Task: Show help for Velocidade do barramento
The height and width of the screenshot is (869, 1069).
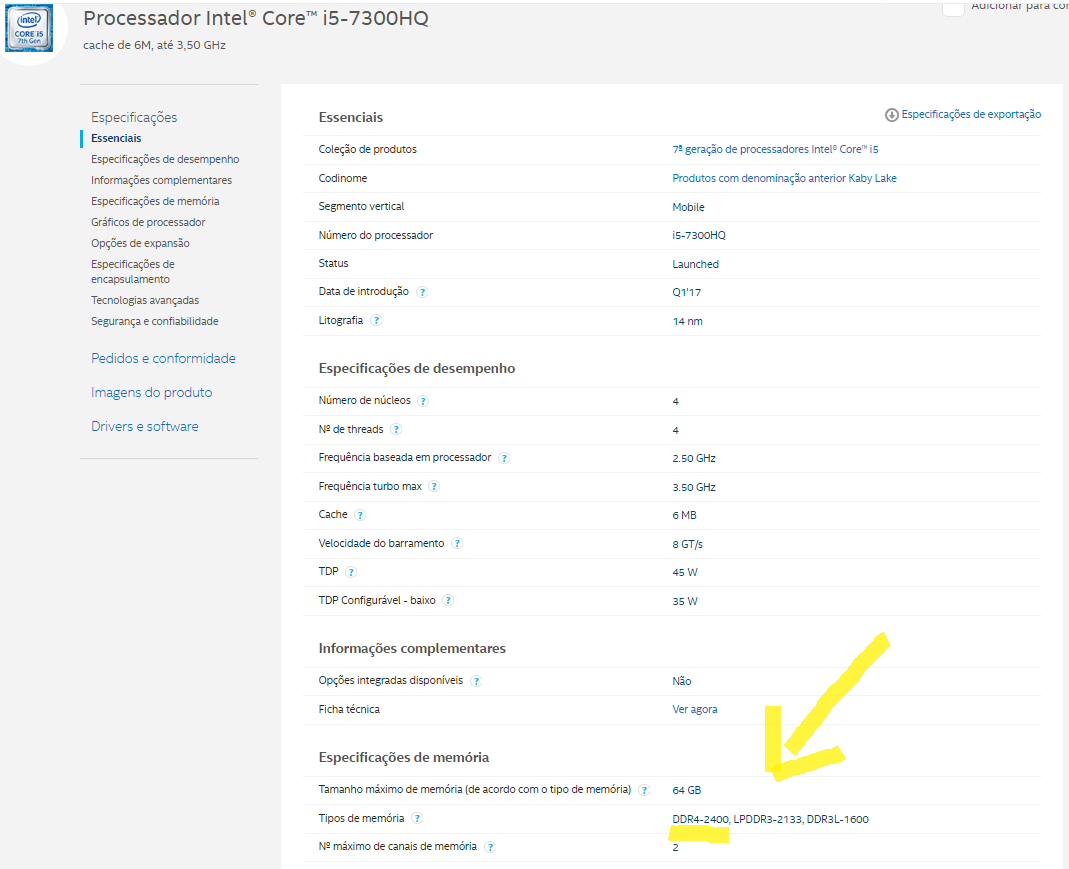Action: [x=457, y=543]
